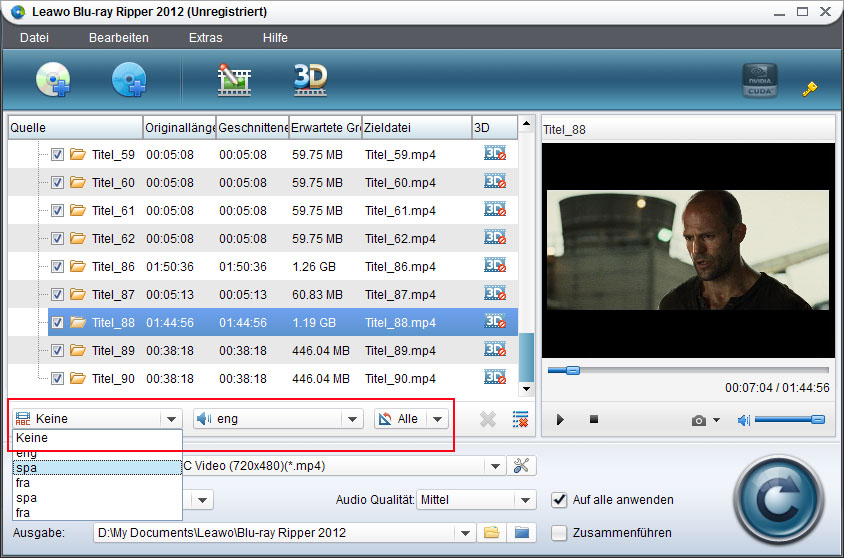The height and width of the screenshot is (558, 844).
Task: Click the add Blu-ray disc toolbar icon
Action: [52, 79]
